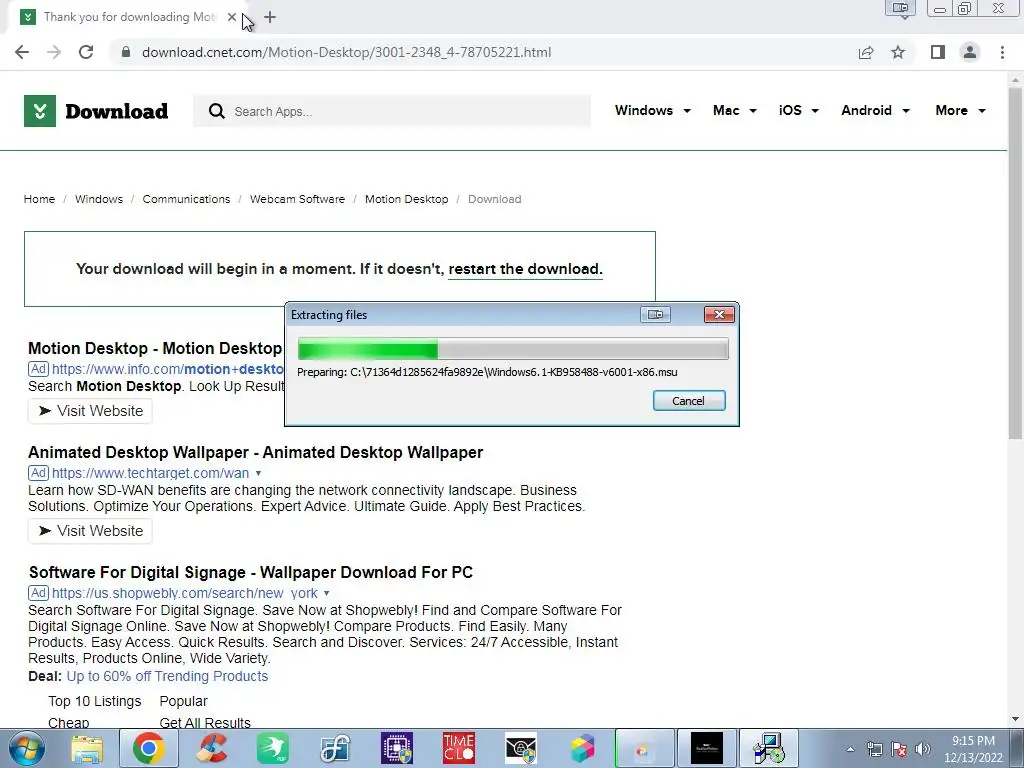Click the padlock site info icon
The height and width of the screenshot is (768, 1024).
point(126,52)
